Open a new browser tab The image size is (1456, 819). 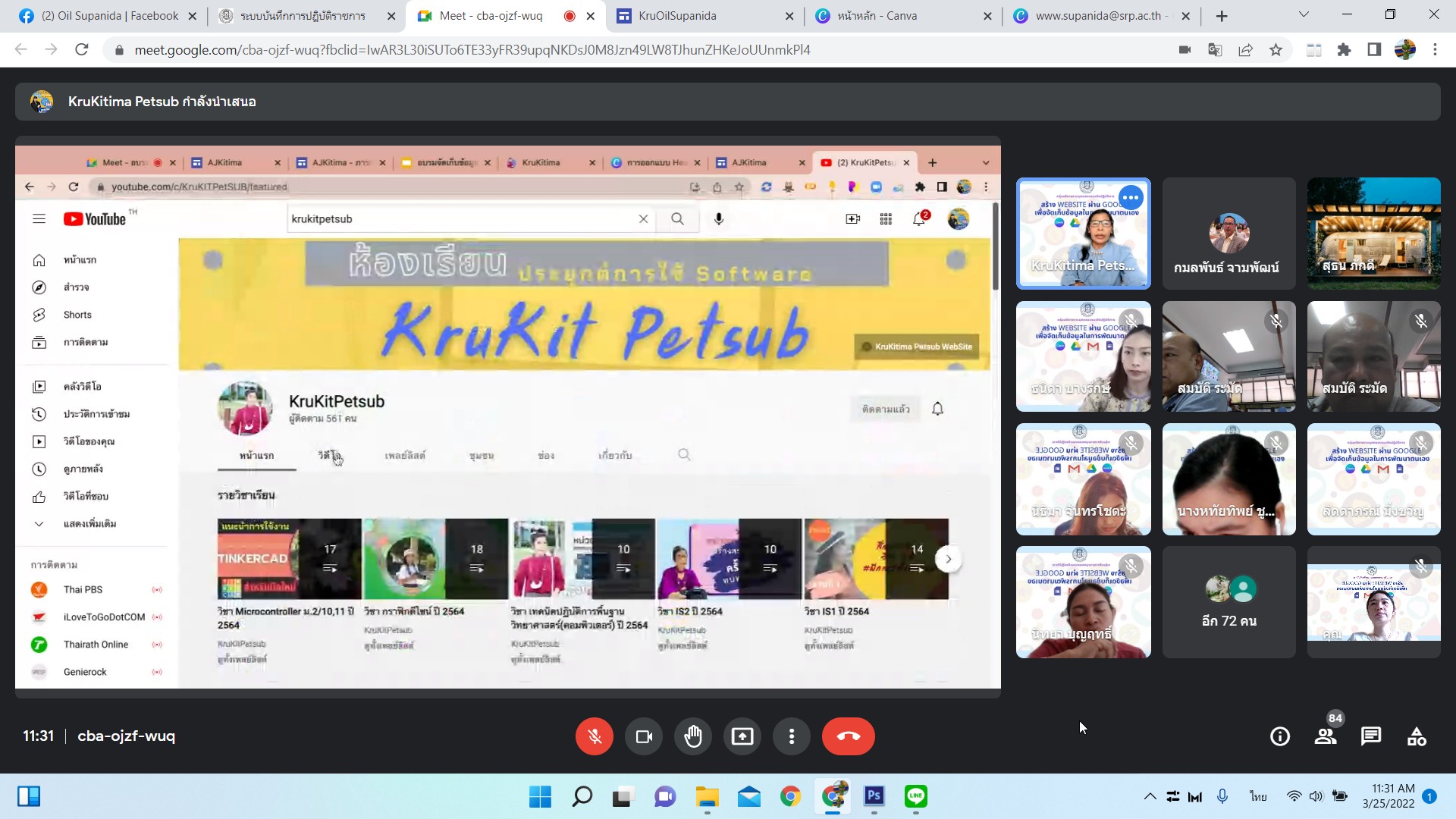click(x=1222, y=16)
